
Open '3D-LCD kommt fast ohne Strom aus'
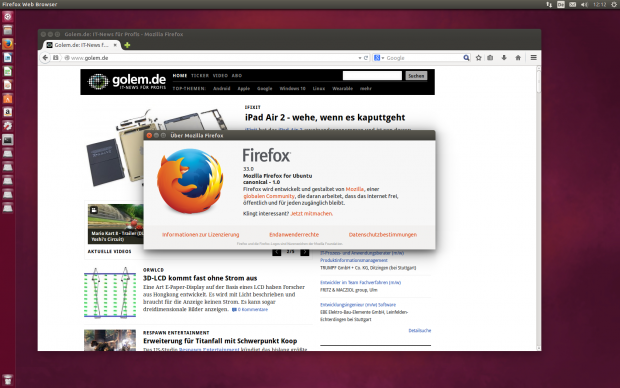tap(200, 278)
